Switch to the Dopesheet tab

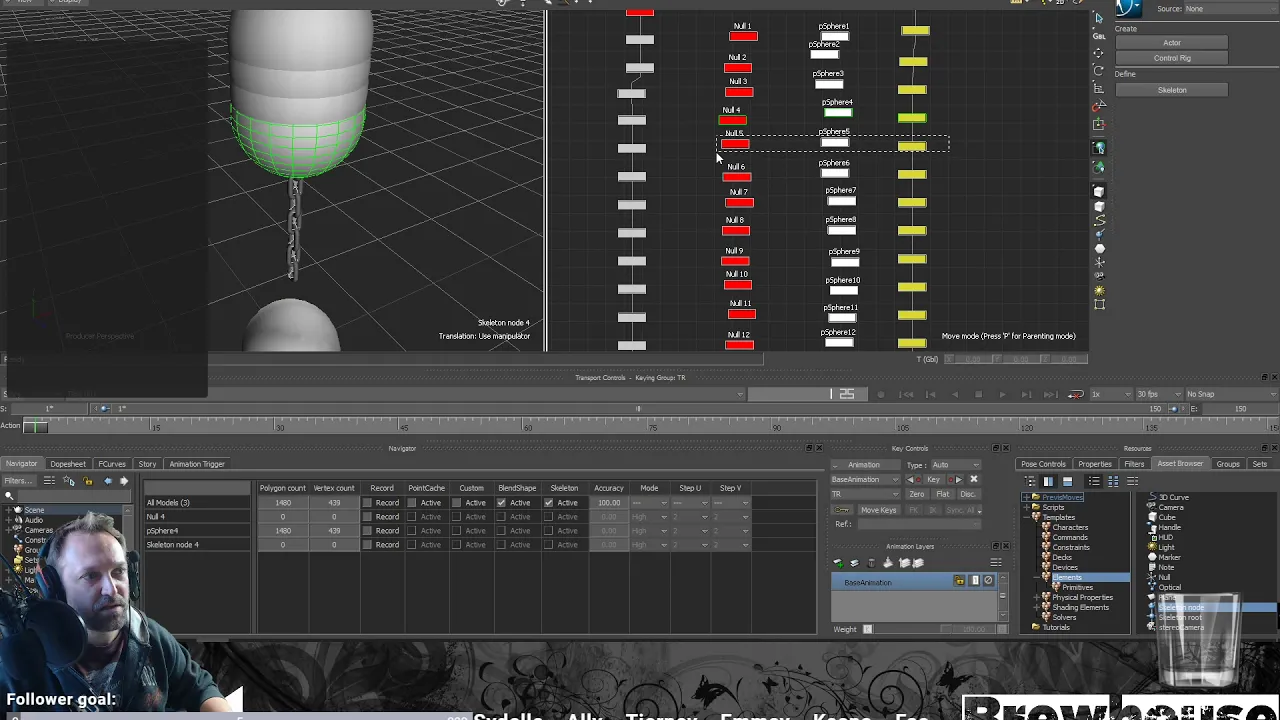pos(68,464)
